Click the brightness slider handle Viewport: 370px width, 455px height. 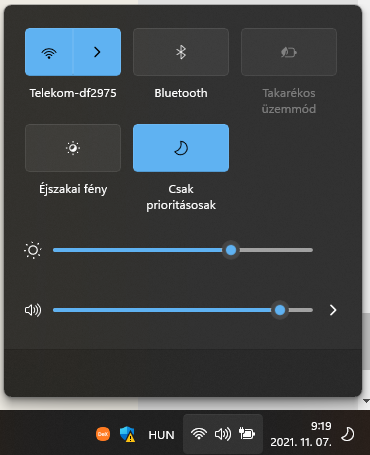tap(231, 250)
